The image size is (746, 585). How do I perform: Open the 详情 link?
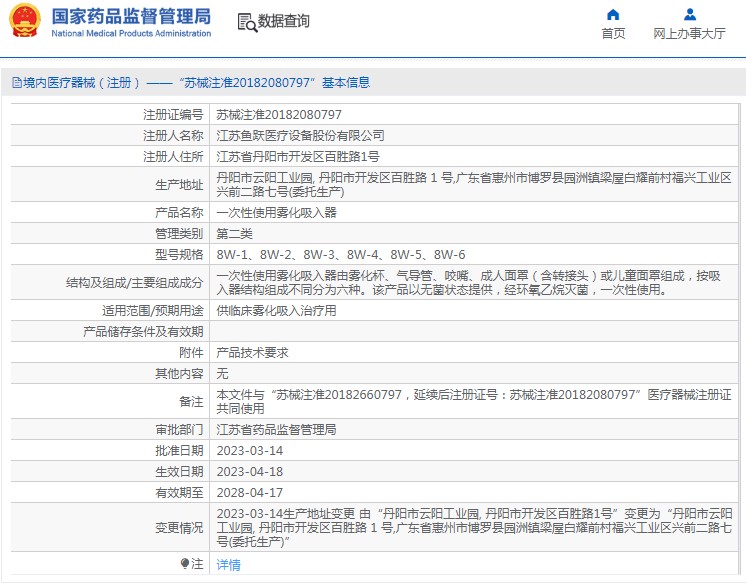coord(228,565)
